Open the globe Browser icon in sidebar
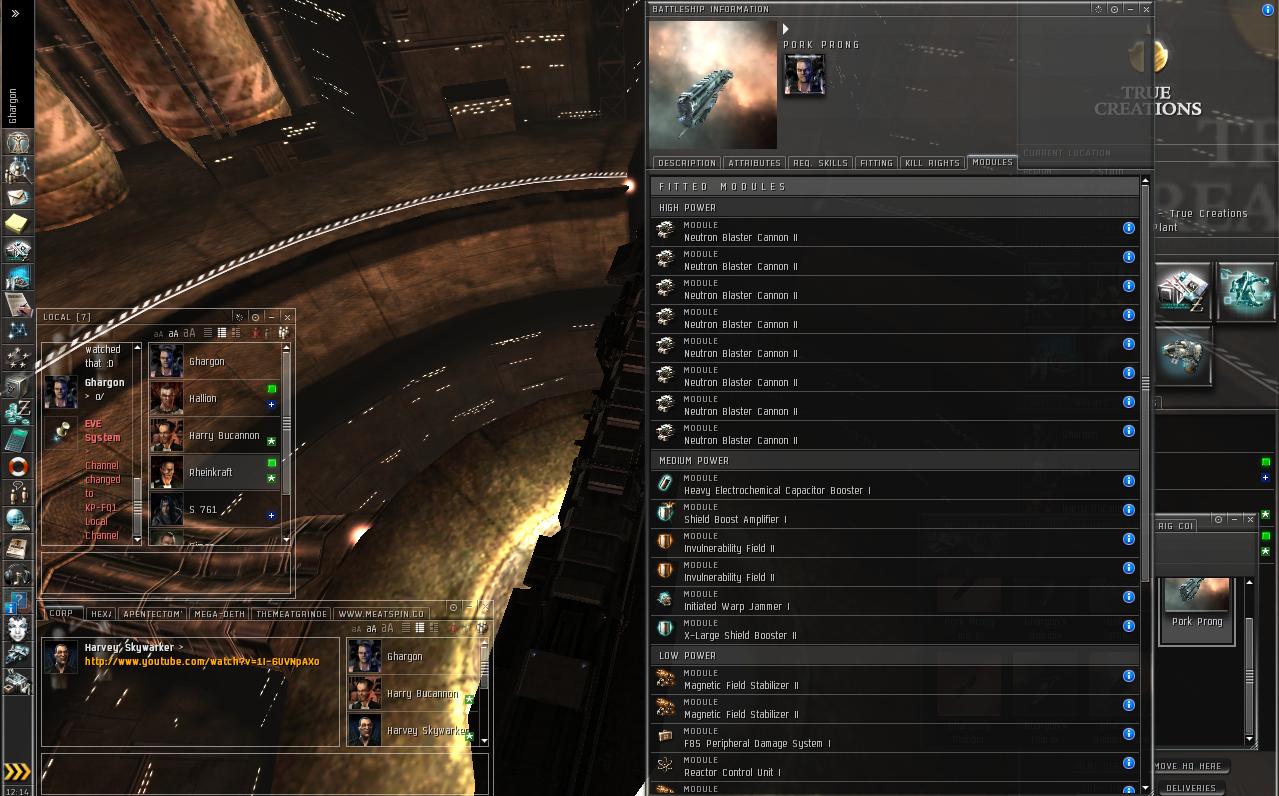The image size is (1279, 796). click(x=17, y=520)
